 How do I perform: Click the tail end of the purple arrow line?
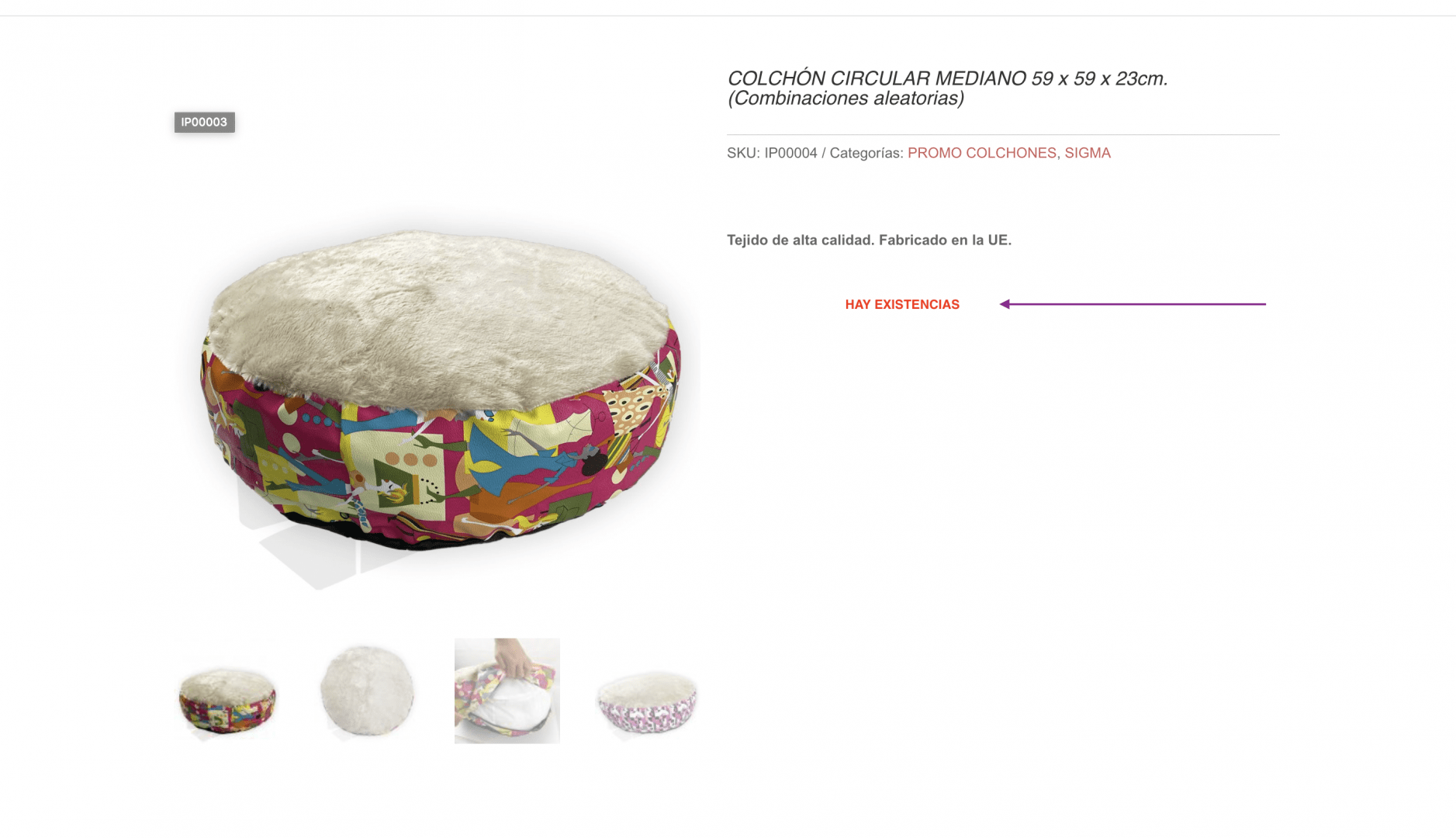point(1263,304)
